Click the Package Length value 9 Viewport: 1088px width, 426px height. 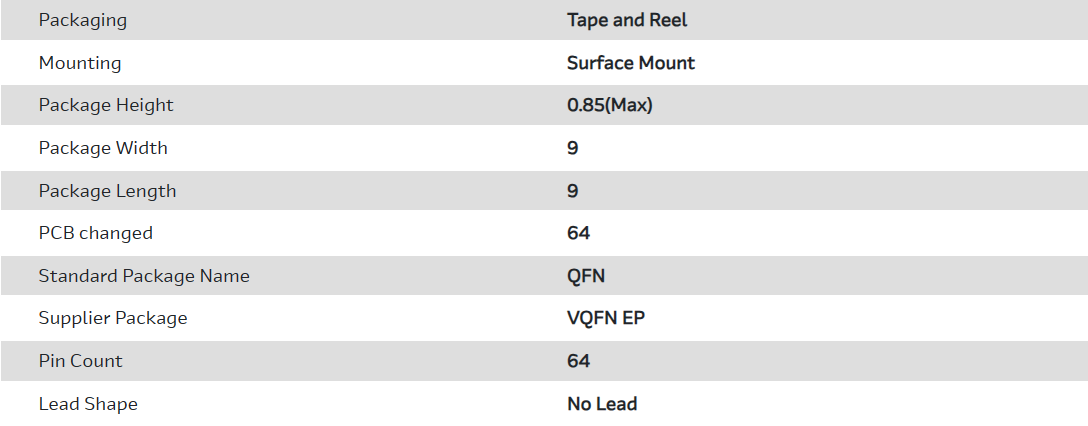pos(573,191)
